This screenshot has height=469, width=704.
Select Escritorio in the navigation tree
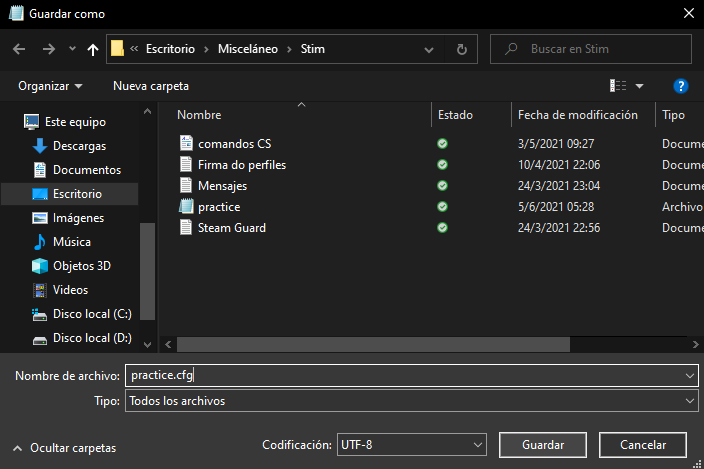76,194
